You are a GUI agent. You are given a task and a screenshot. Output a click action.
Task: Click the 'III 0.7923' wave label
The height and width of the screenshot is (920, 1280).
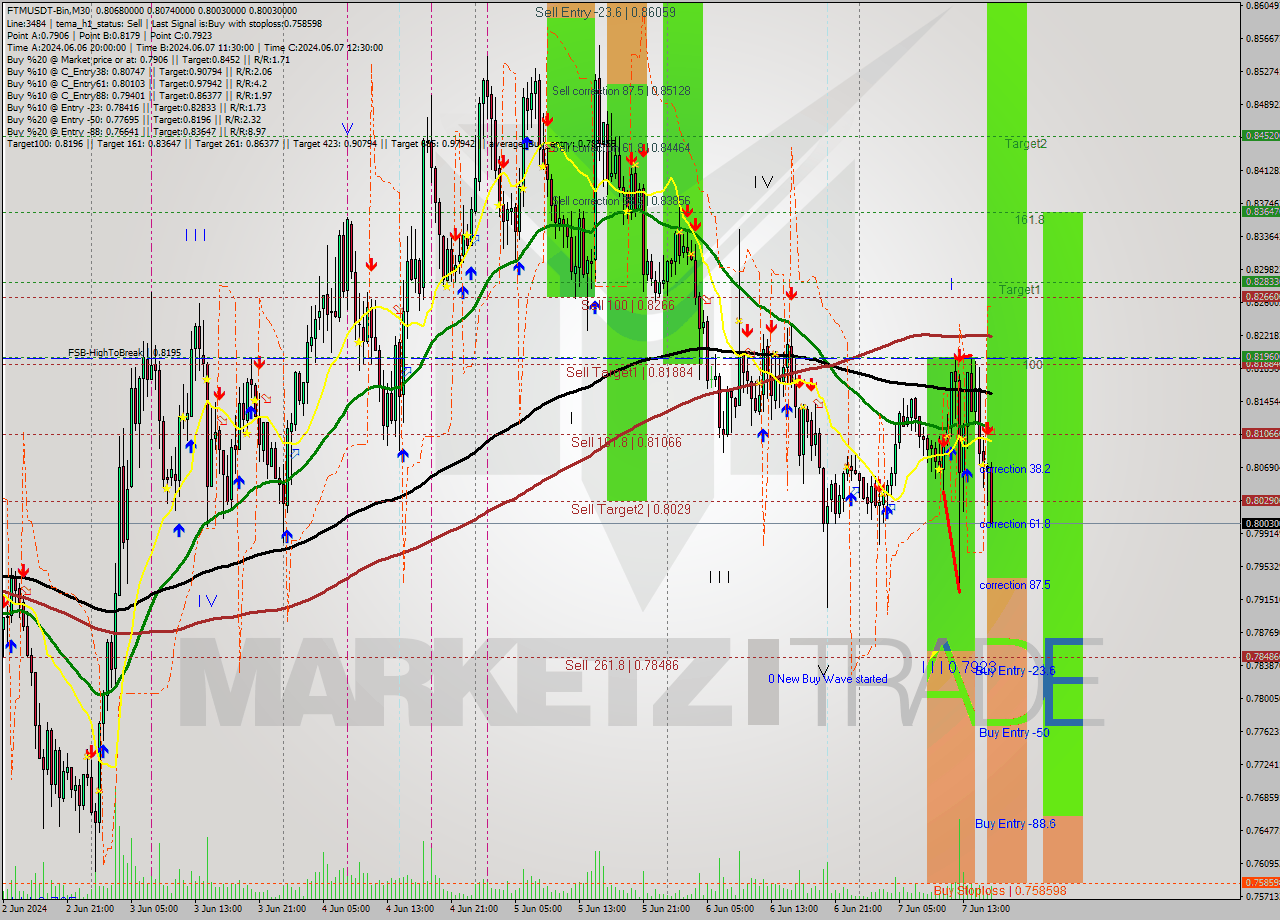tap(958, 666)
